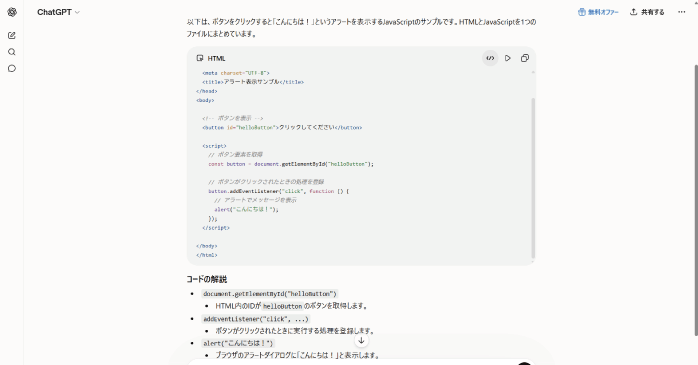Click the button.addEventListener code line
Image resolution: width=698 pixels, height=365 pixels.
click(x=279, y=191)
